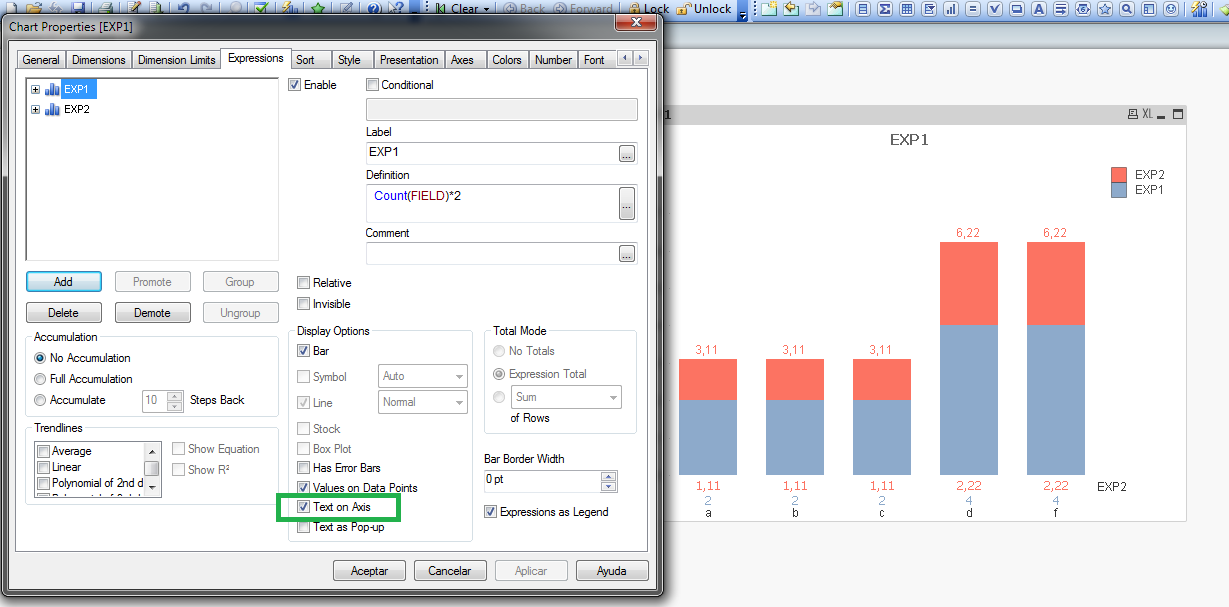Toggle the Enable checkbox

(294, 85)
